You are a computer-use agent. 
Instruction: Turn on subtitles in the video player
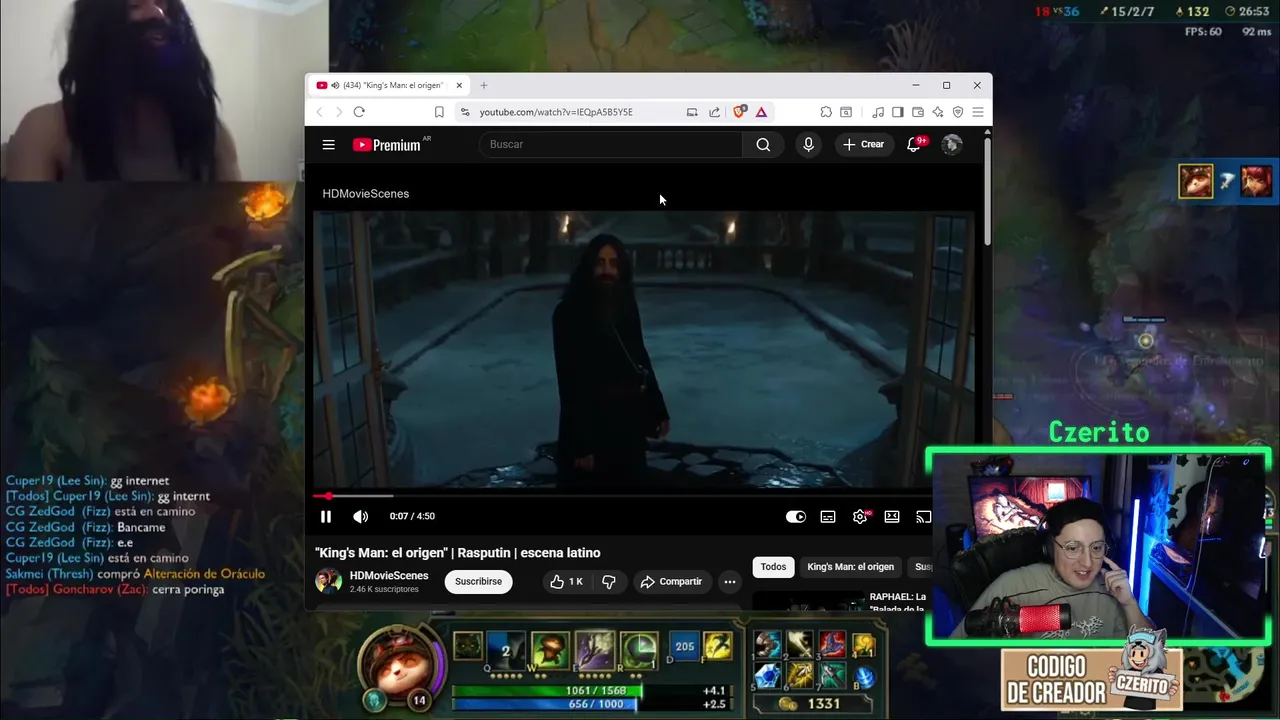828,516
